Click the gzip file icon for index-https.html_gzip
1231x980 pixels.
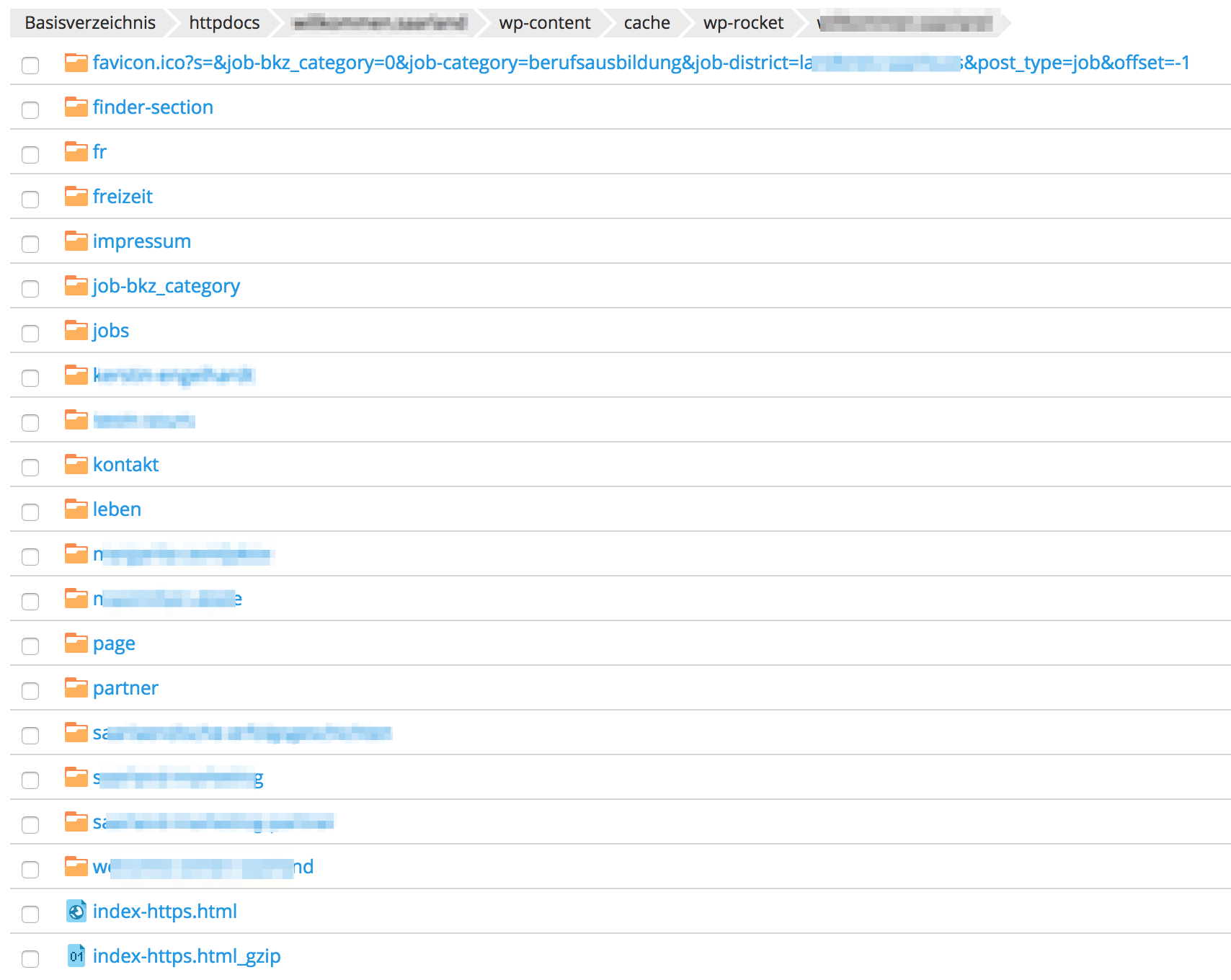(77, 955)
